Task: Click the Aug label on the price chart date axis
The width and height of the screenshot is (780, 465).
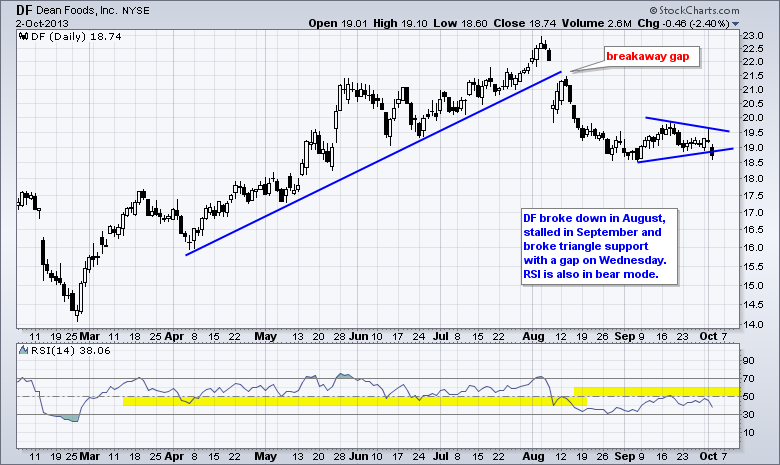Action: (x=533, y=336)
